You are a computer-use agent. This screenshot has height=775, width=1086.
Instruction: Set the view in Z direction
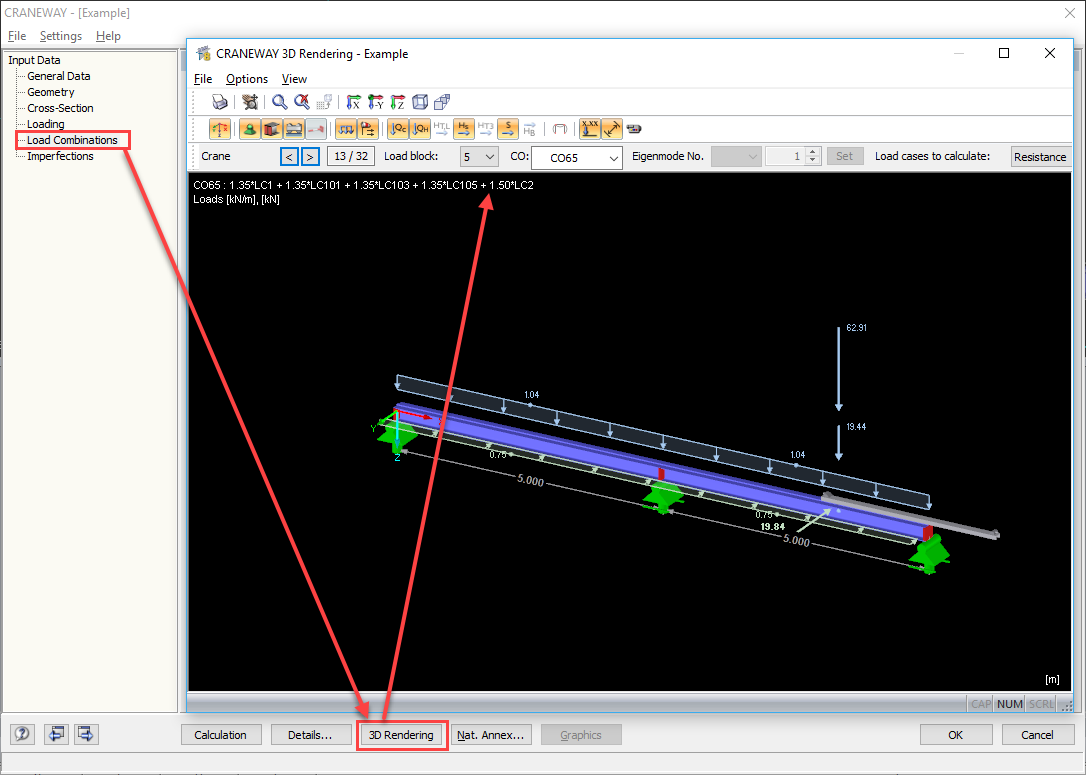pos(395,101)
